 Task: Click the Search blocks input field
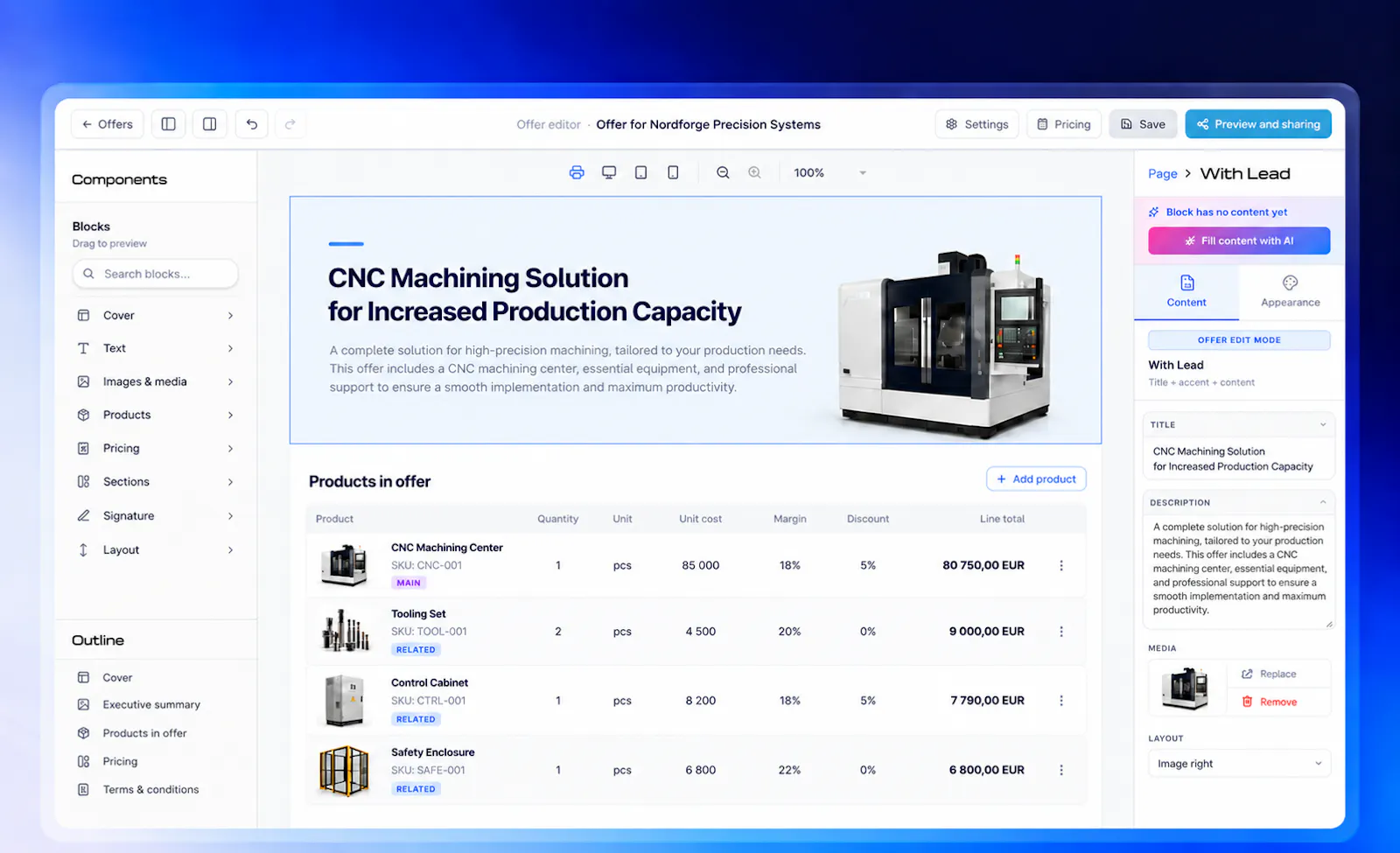(x=156, y=274)
